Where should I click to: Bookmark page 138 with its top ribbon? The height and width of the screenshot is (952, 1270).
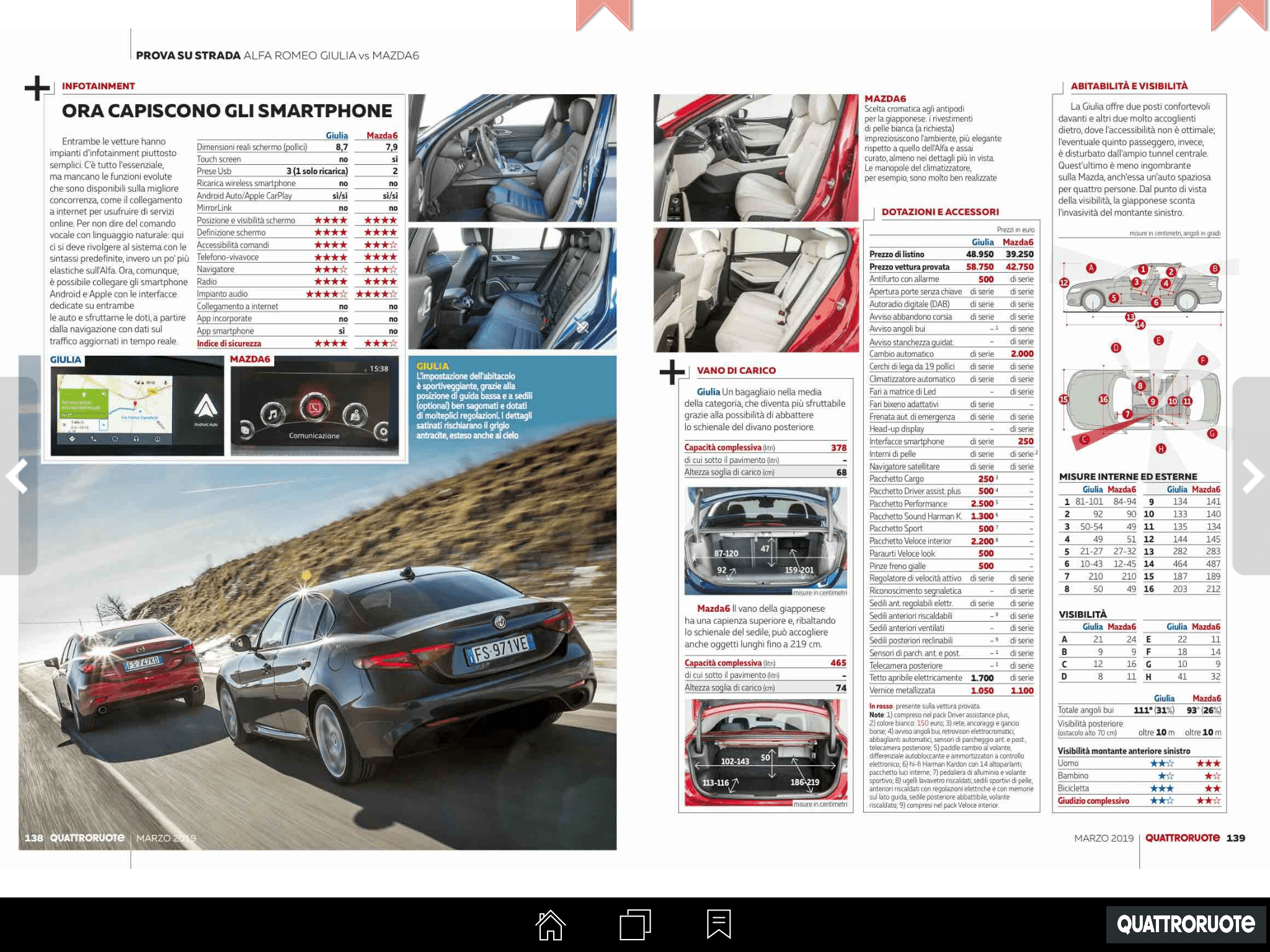tap(604, 15)
